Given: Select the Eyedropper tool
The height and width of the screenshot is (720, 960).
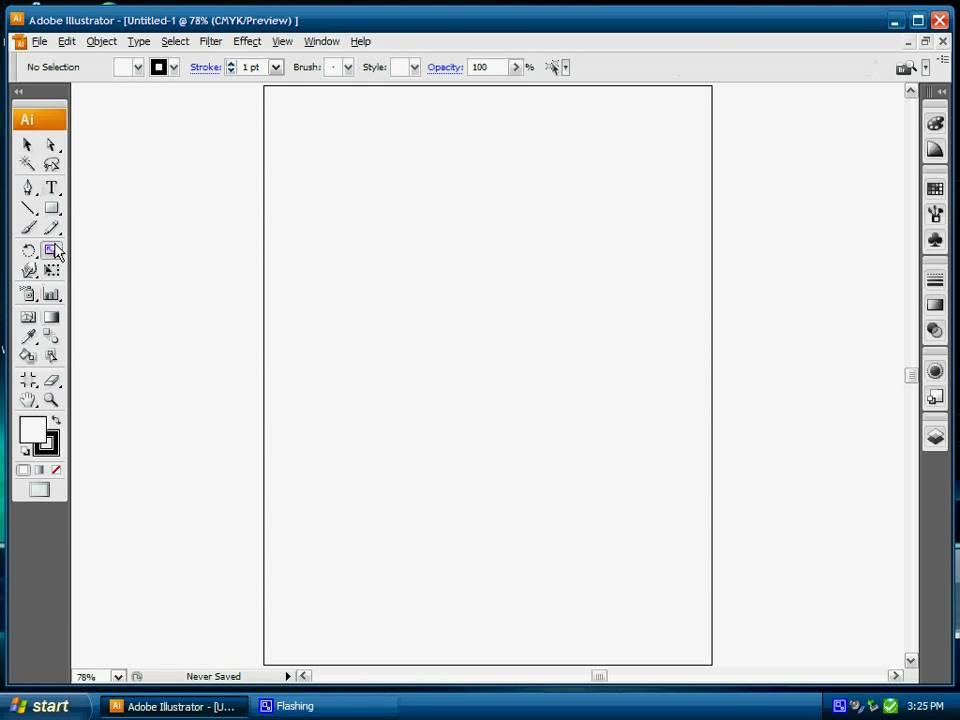Looking at the screenshot, I should 28,336.
